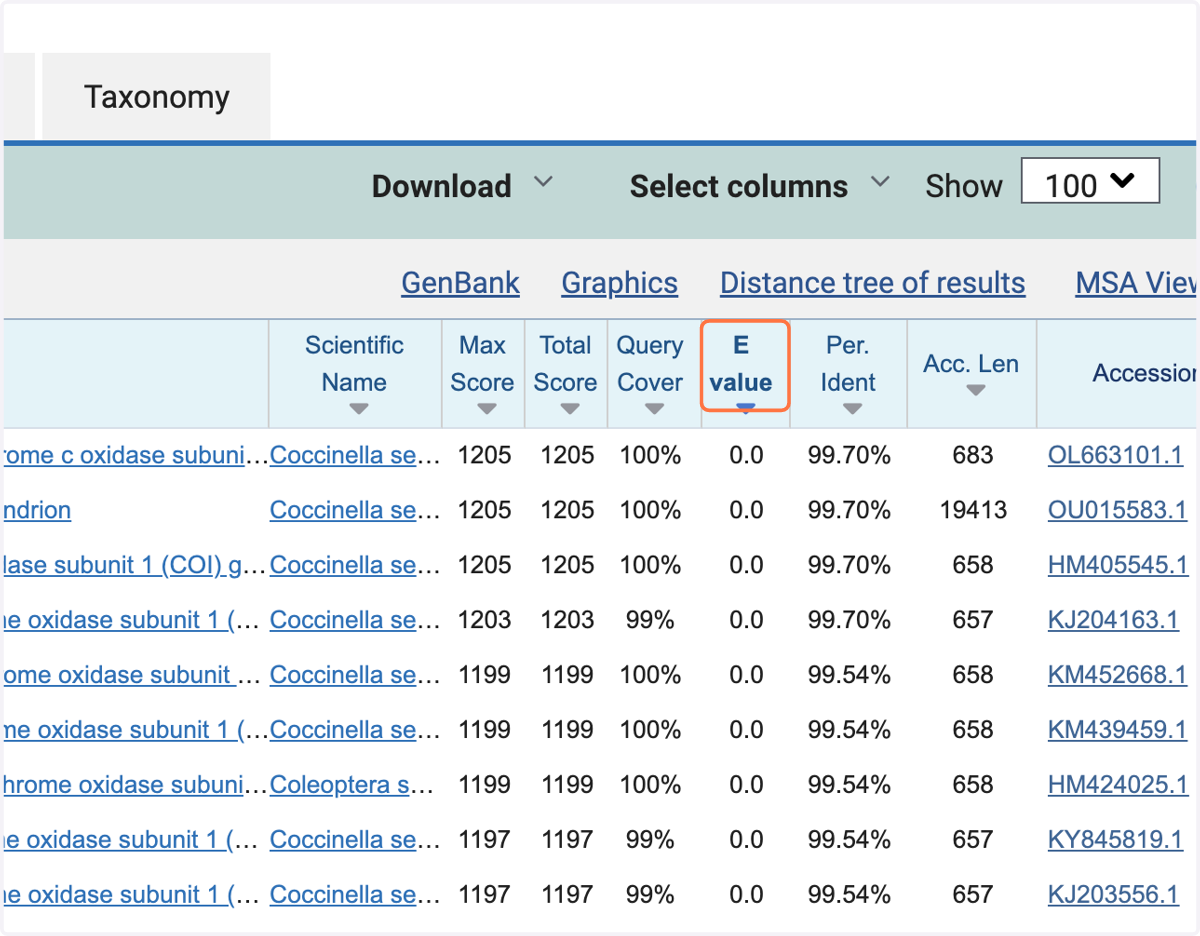This screenshot has width=1200, height=936.
Task: Open accession KM439459.1
Action: click(x=1117, y=730)
